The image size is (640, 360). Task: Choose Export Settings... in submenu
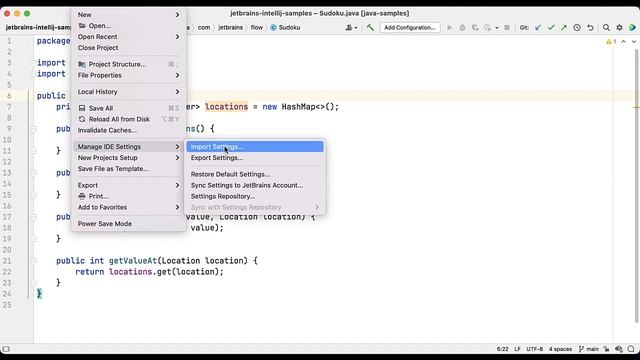coord(255,158)
